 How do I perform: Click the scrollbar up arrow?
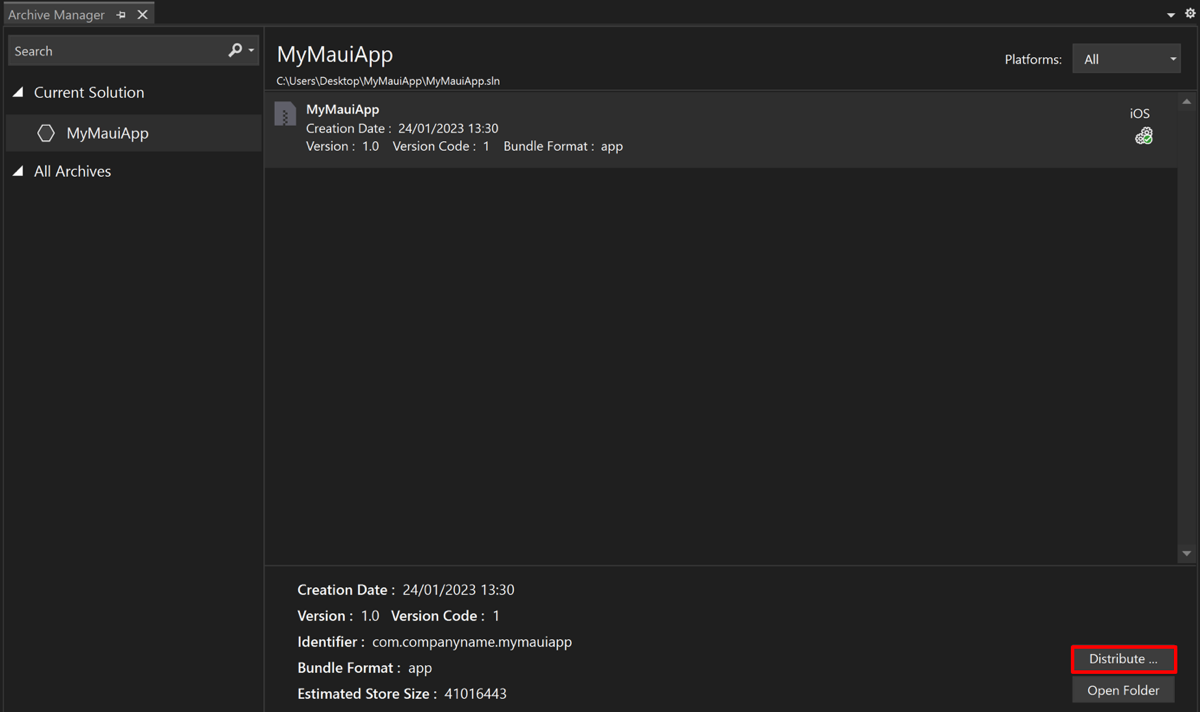point(1188,100)
